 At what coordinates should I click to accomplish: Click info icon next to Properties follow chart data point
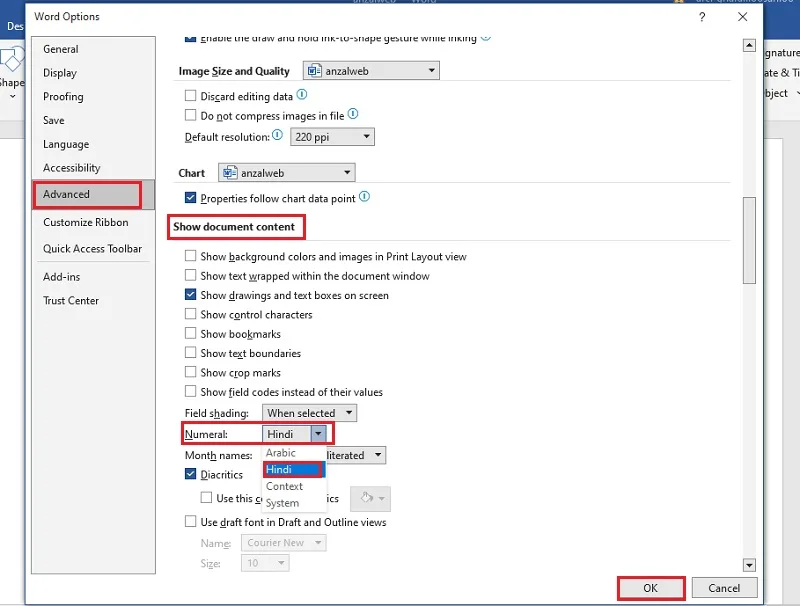[364, 196]
